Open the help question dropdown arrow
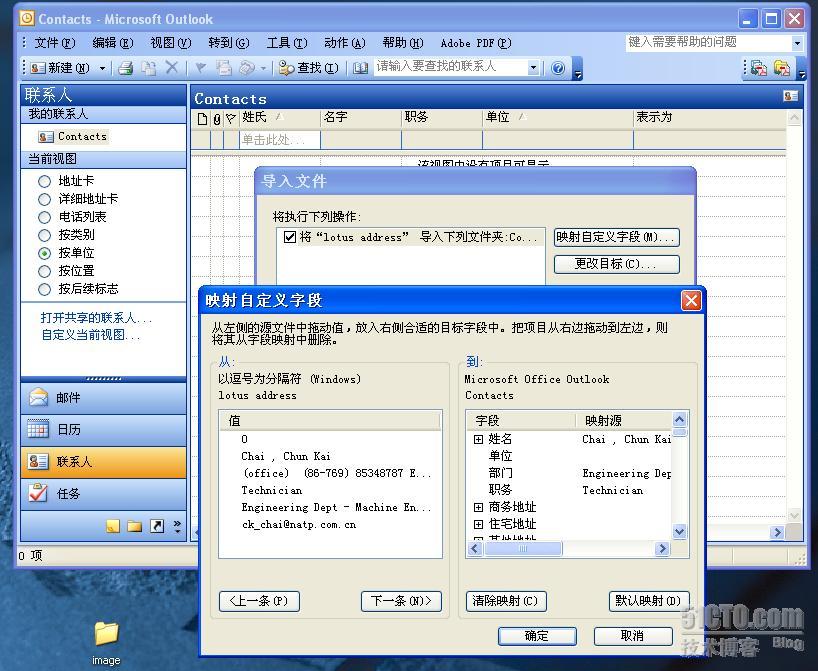 (797, 43)
